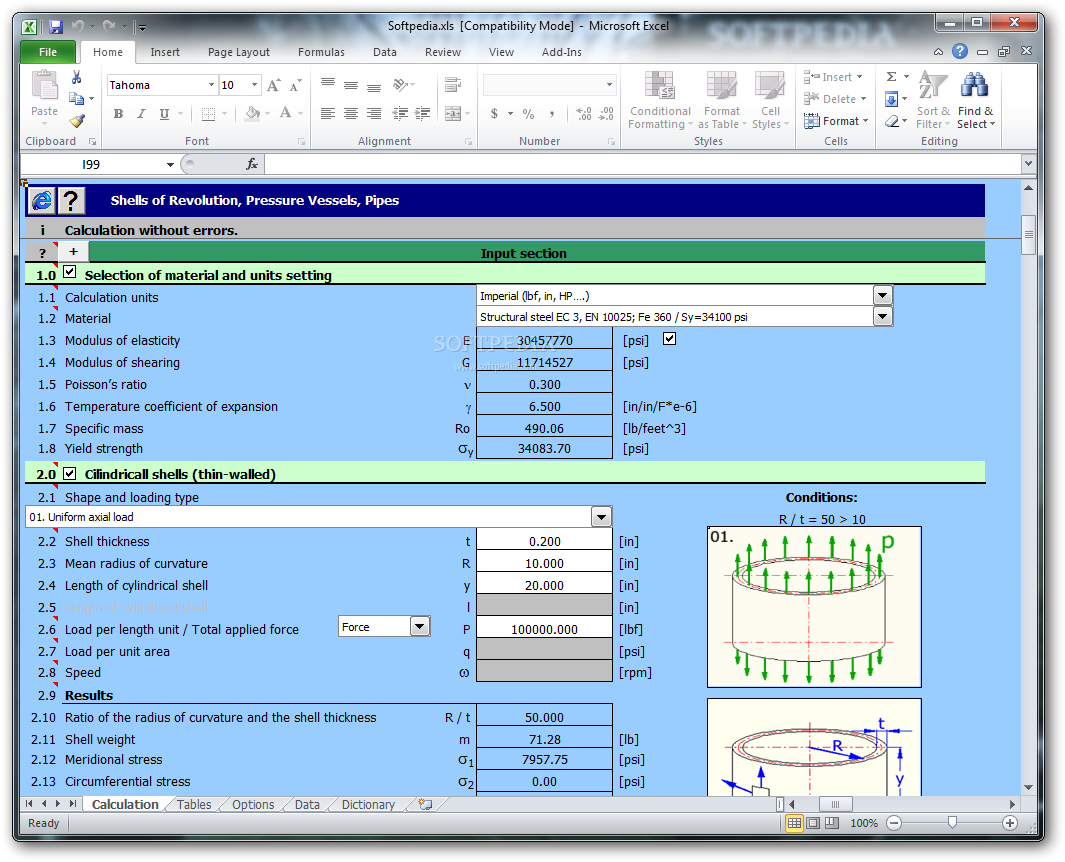Switch to Page Break Preview view

832,823
